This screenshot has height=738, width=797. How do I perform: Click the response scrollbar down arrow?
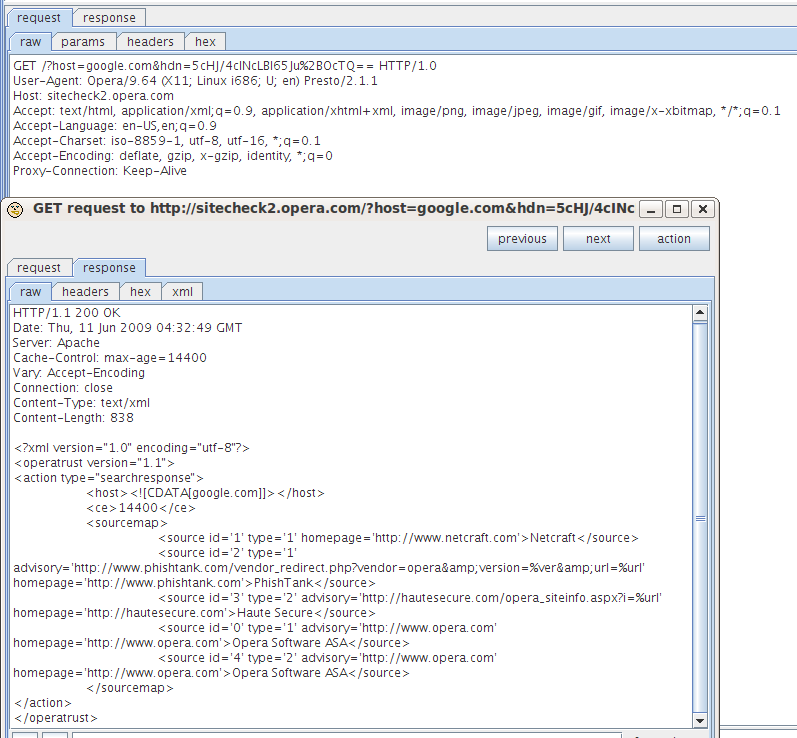pyautogui.click(x=700, y=720)
